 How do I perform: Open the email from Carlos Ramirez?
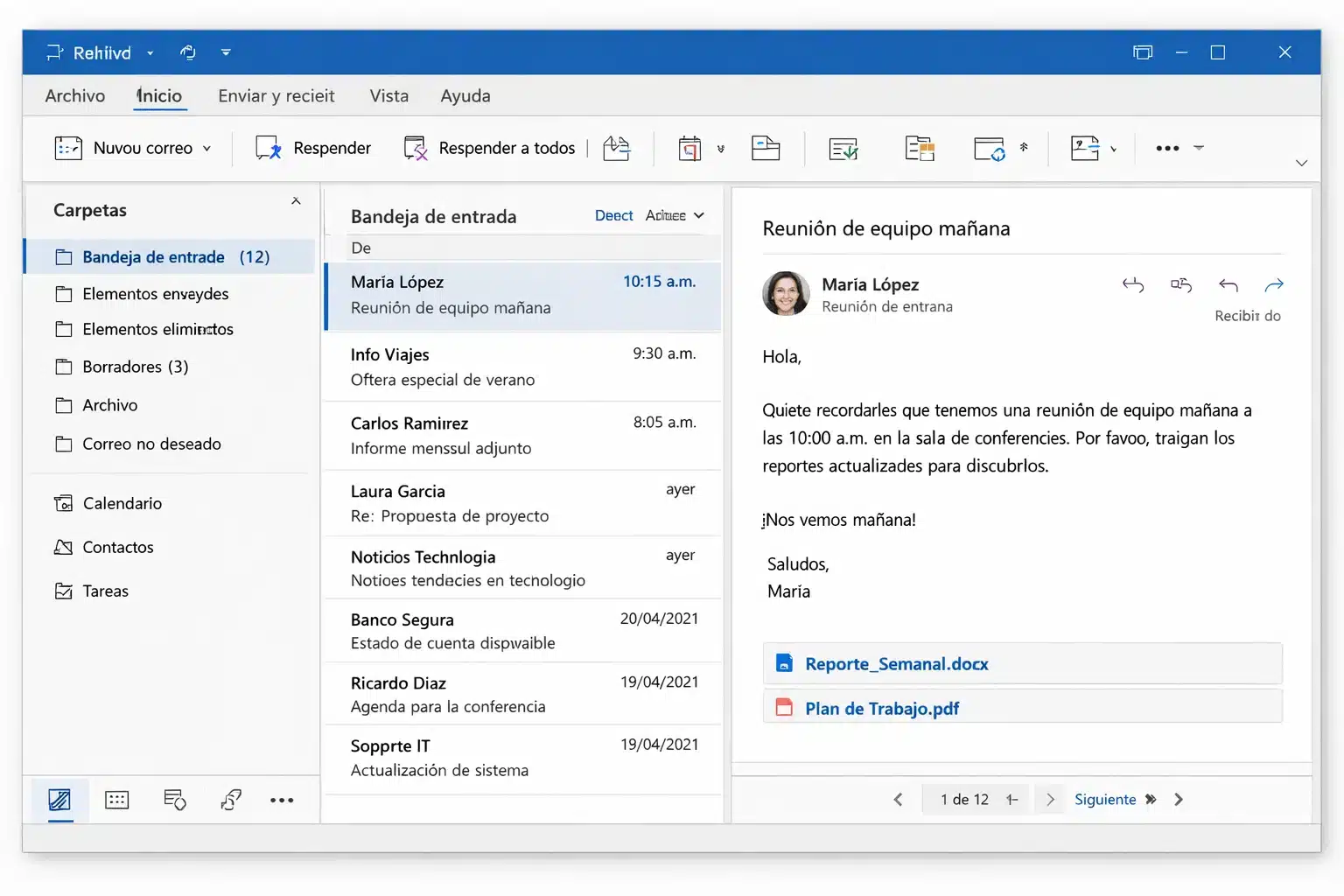coord(522,435)
